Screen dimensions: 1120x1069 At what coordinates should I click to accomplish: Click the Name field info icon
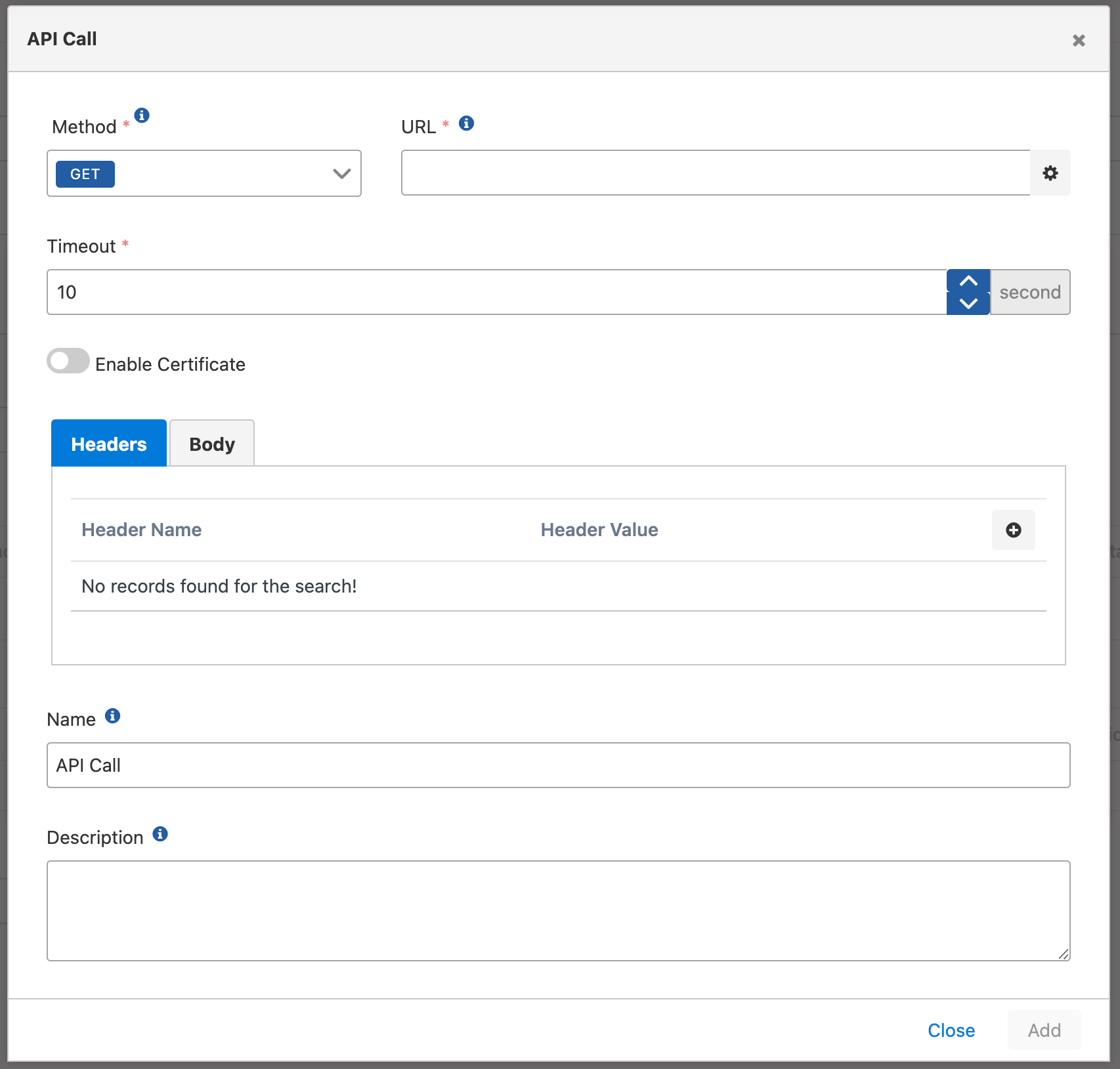[113, 716]
